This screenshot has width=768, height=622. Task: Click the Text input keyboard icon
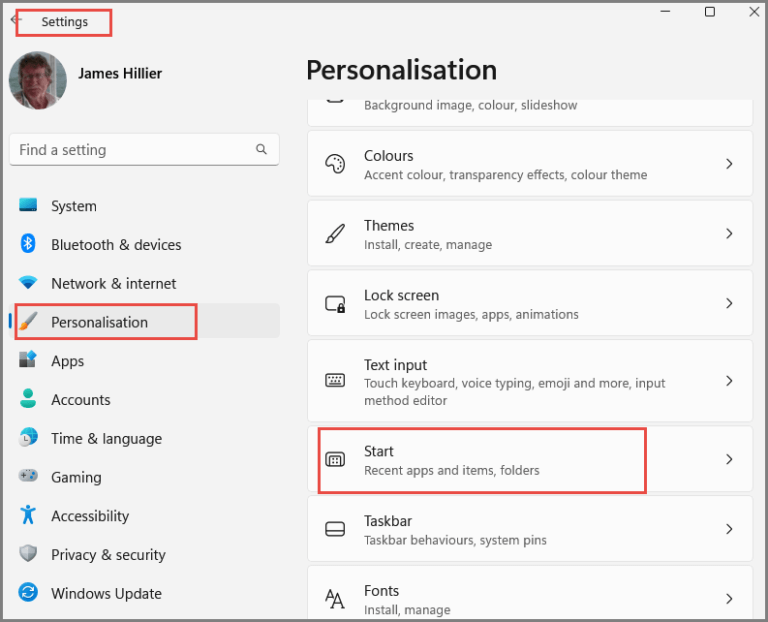(x=335, y=381)
